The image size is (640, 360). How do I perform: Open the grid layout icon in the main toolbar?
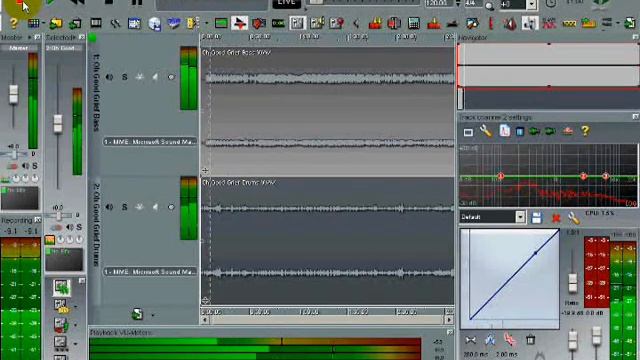pyautogui.click(x=33, y=23)
